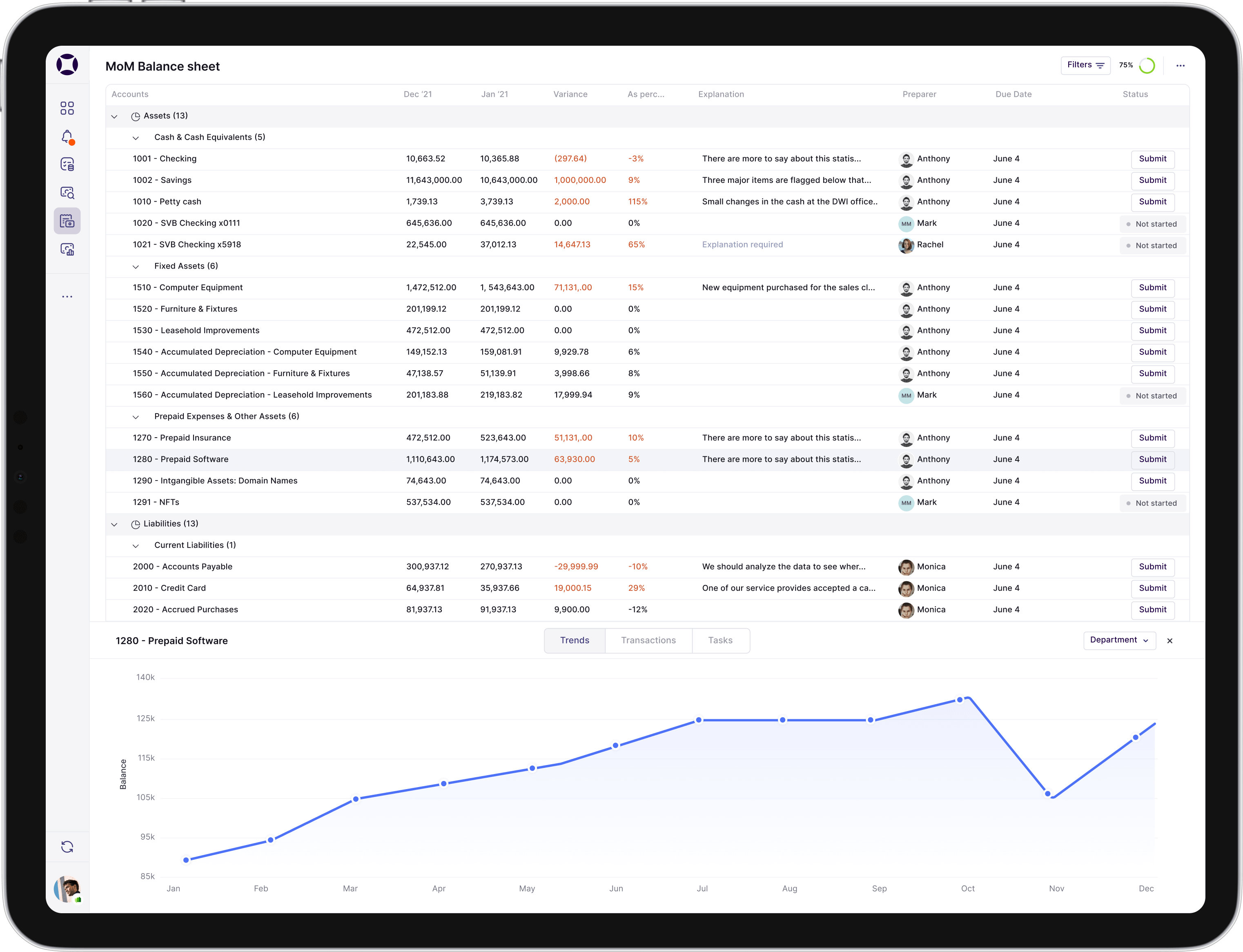Click the 75% progress ring indicator

pyautogui.click(x=1147, y=66)
